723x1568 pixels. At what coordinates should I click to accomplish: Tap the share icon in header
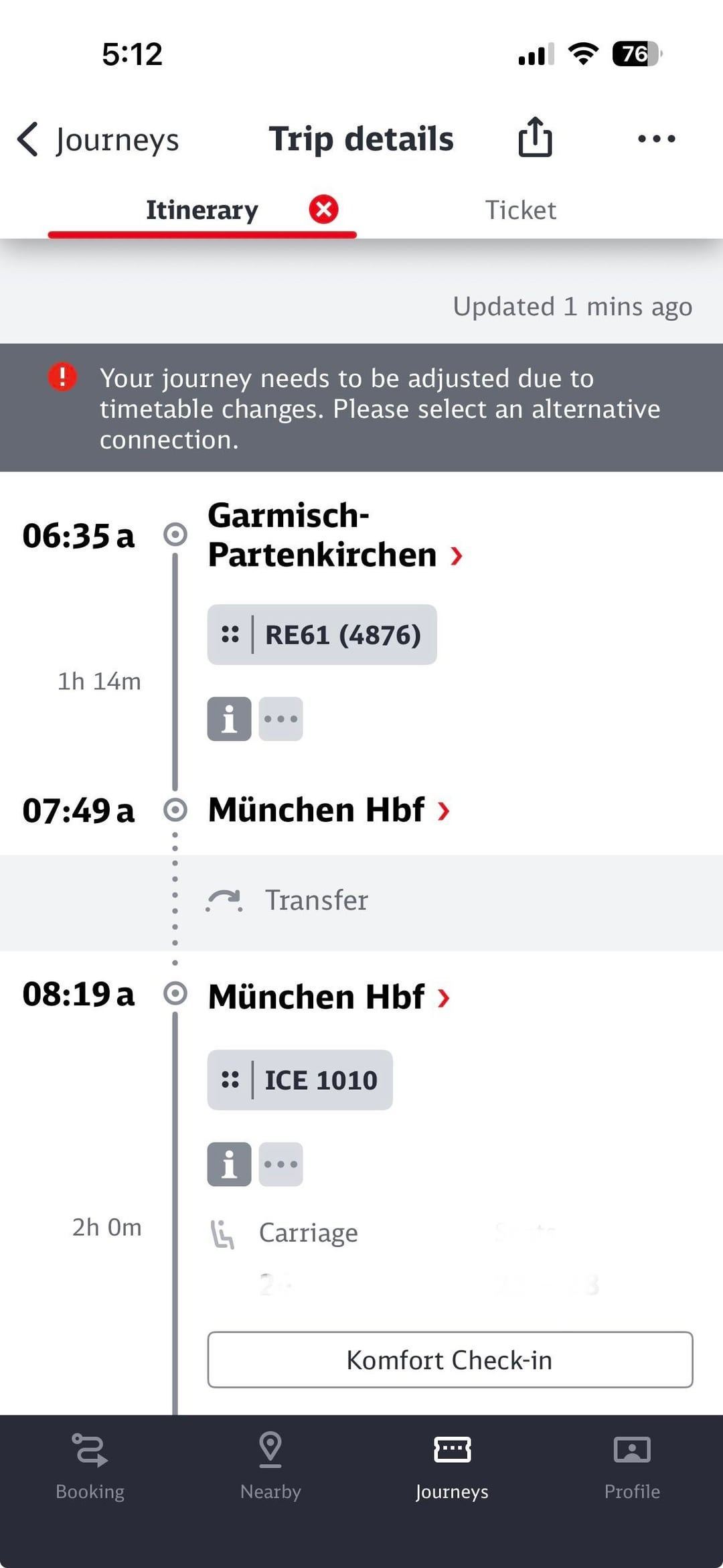[x=535, y=138]
